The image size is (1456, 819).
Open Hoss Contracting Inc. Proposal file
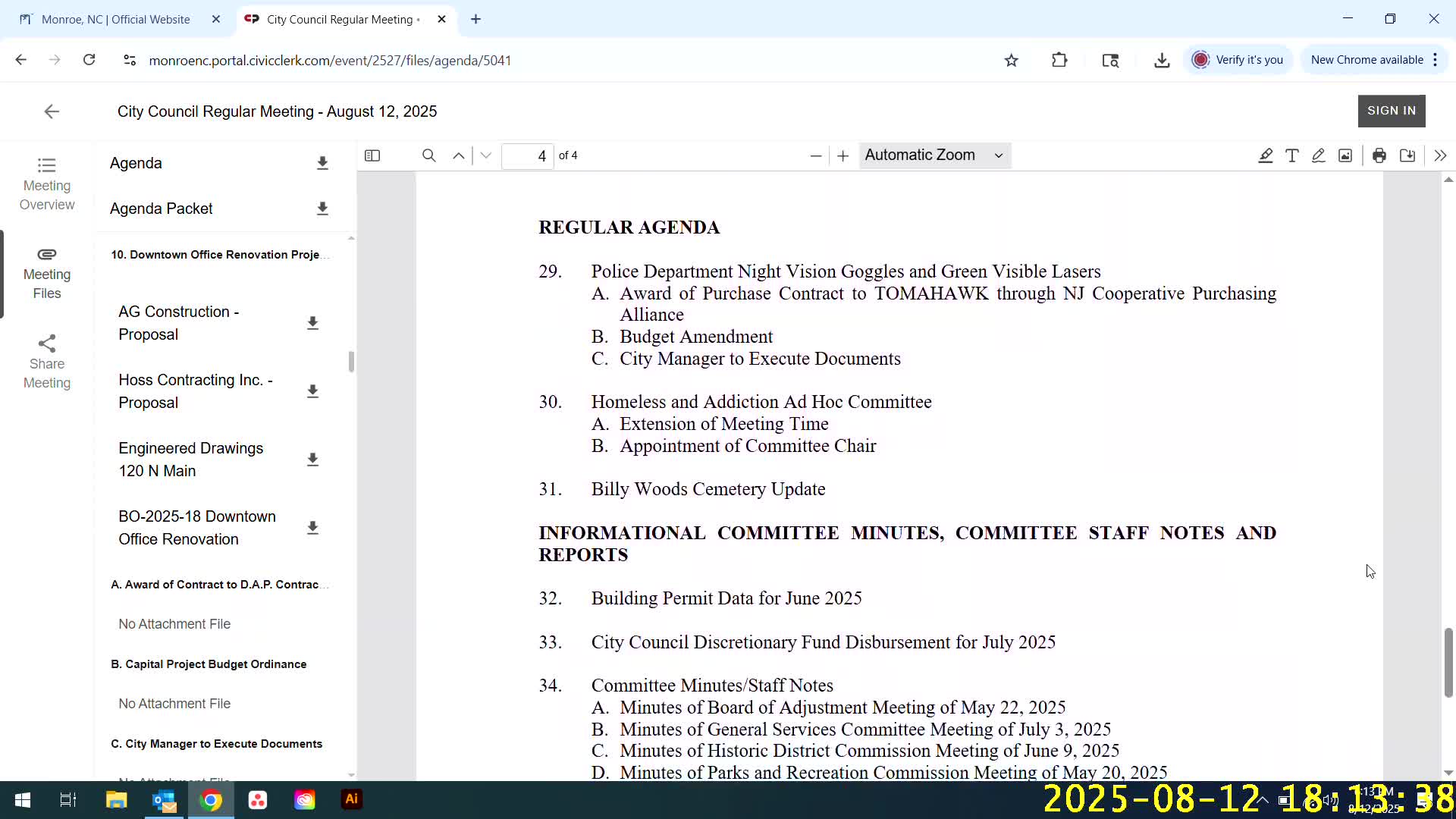coord(195,391)
